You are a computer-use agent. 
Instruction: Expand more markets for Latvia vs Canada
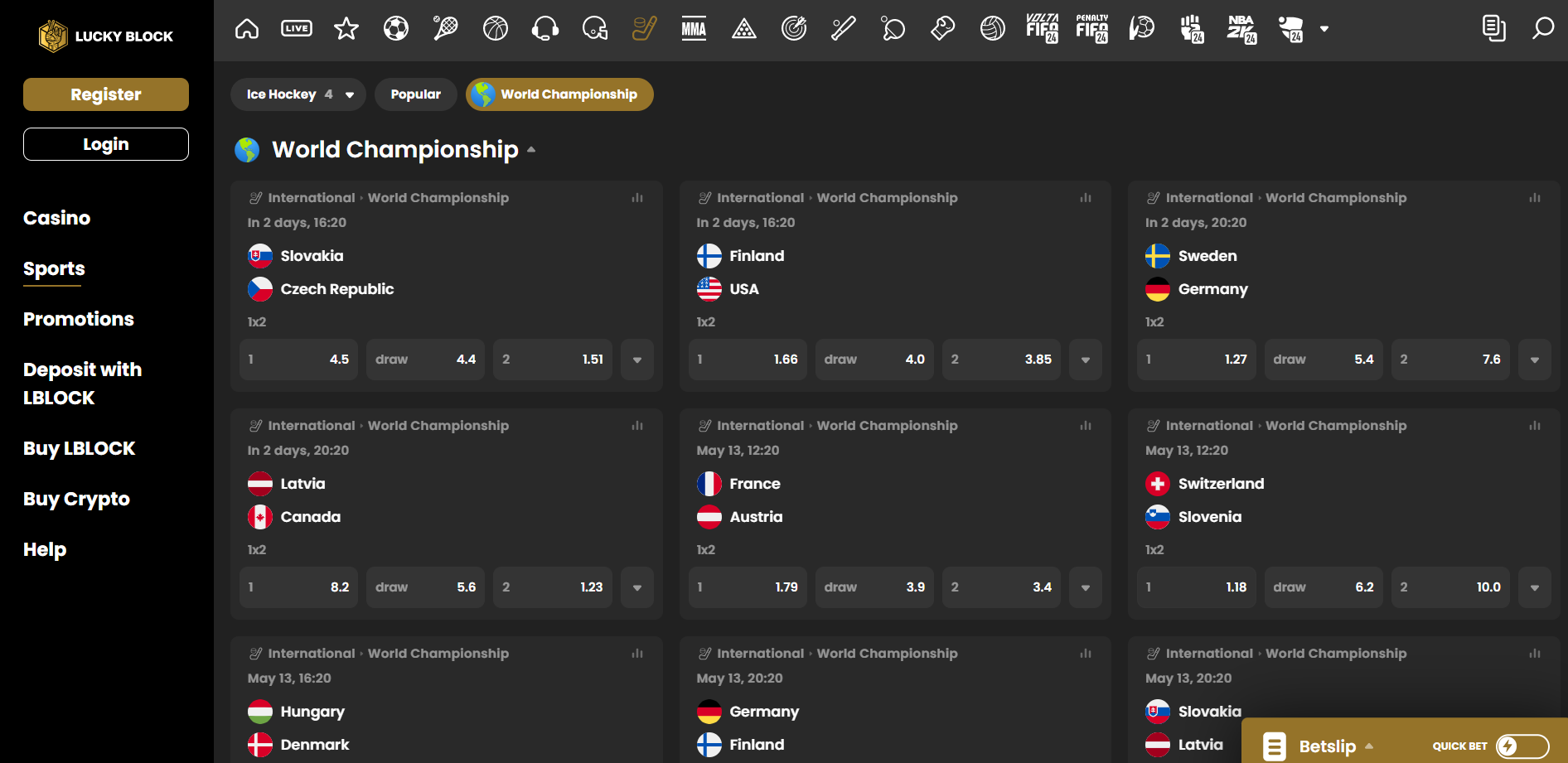point(637,587)
